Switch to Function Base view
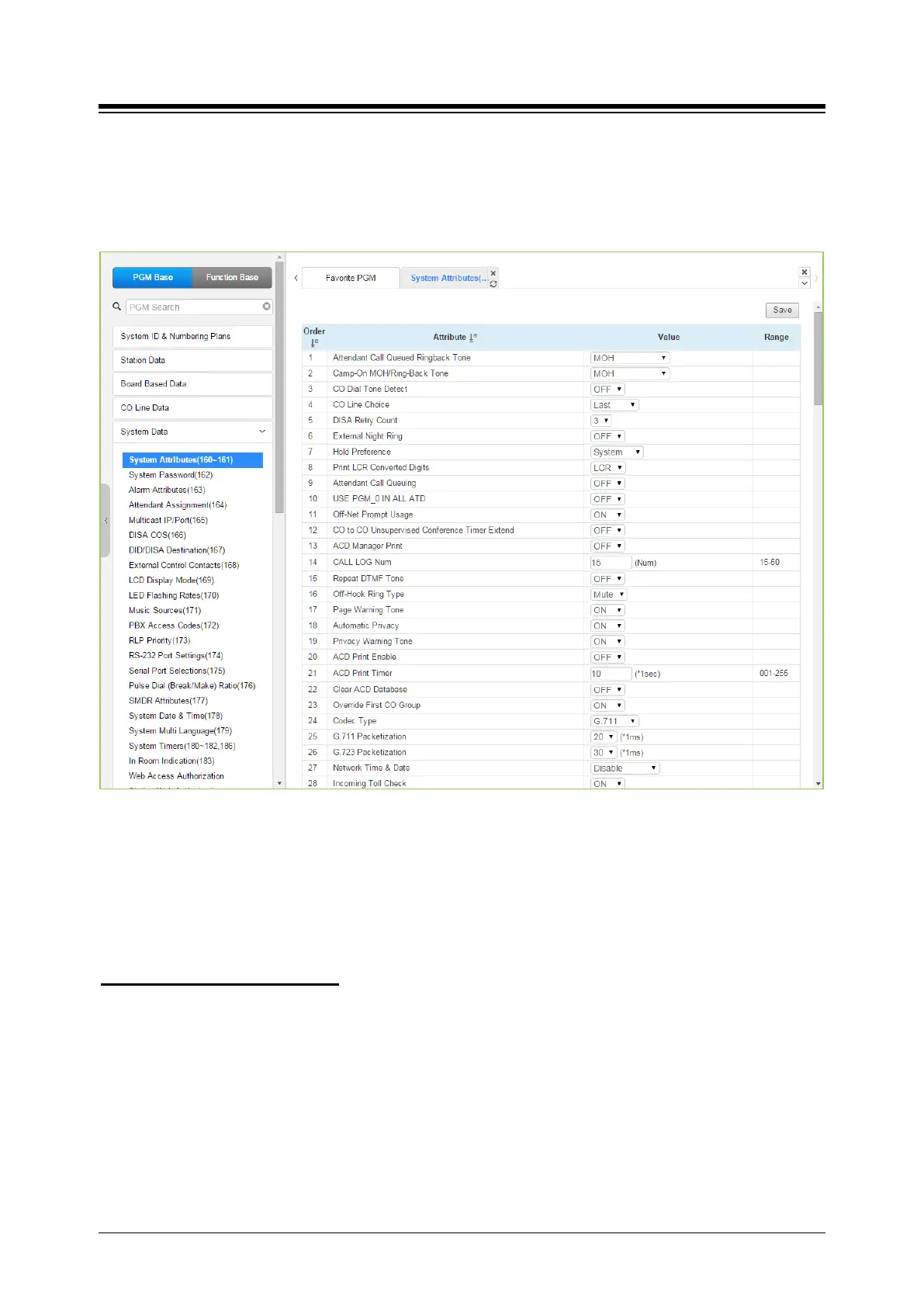 (x=232, y=277)
